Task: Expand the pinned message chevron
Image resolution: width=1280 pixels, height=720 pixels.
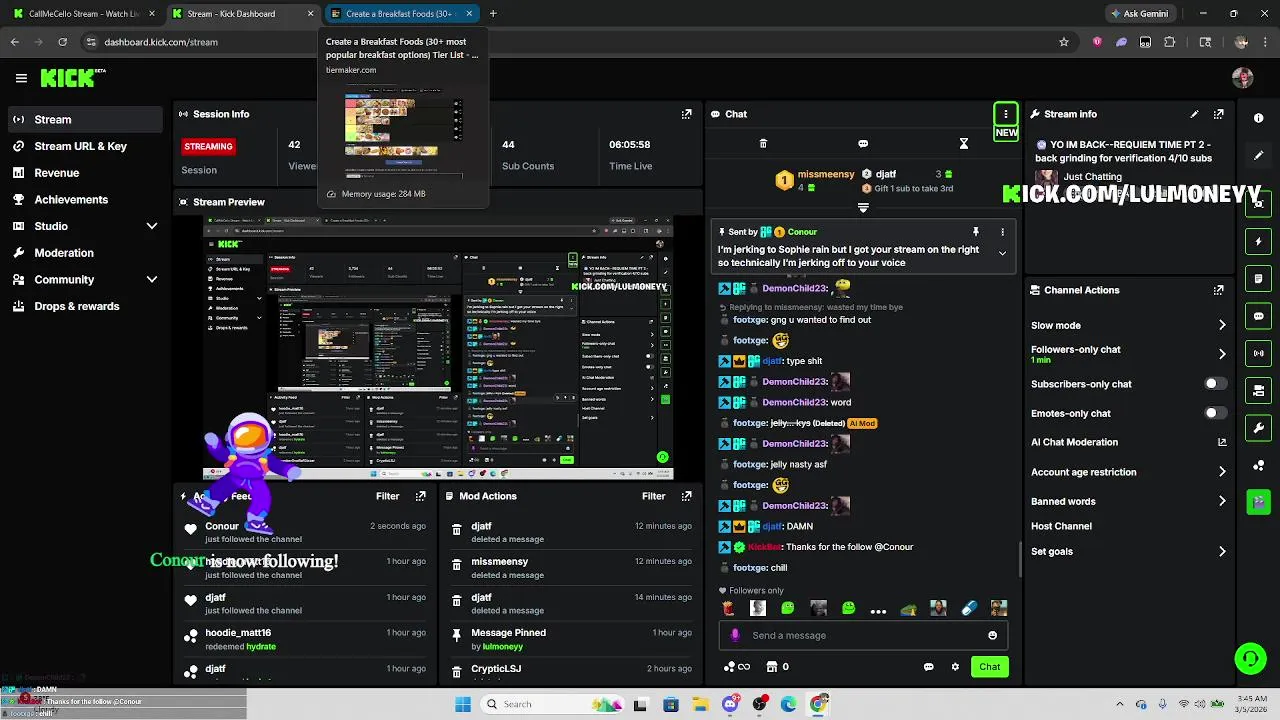Action: point(1002,253)
